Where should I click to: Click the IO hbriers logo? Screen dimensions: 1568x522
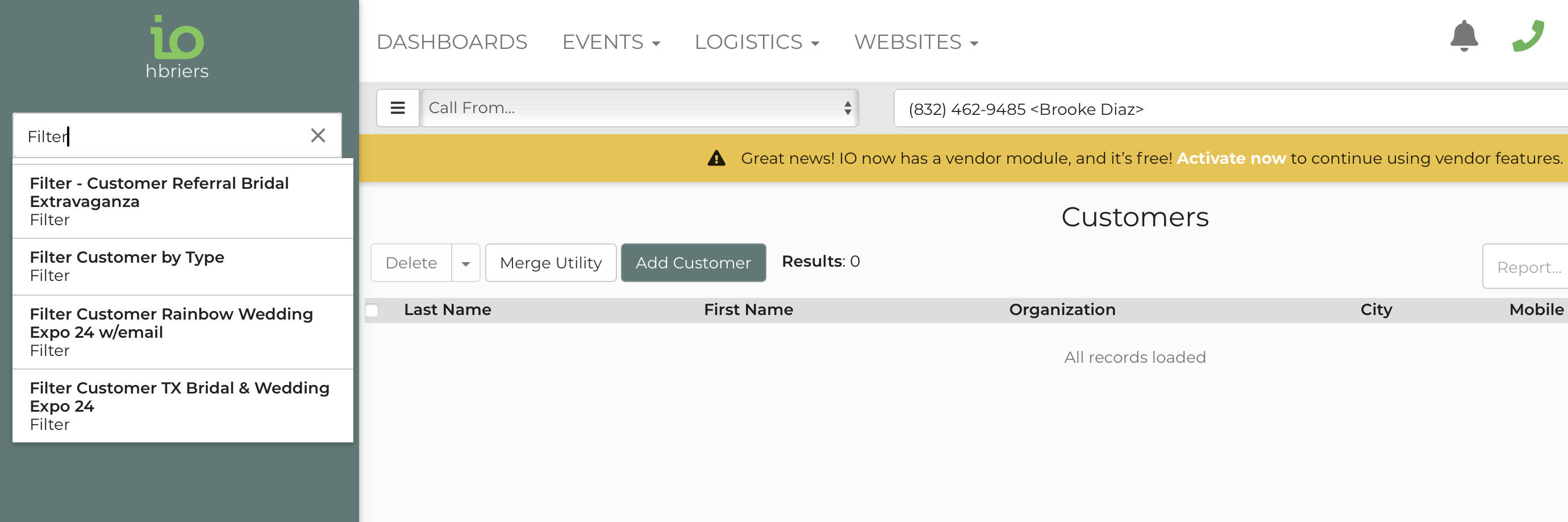tap(177, 48)
